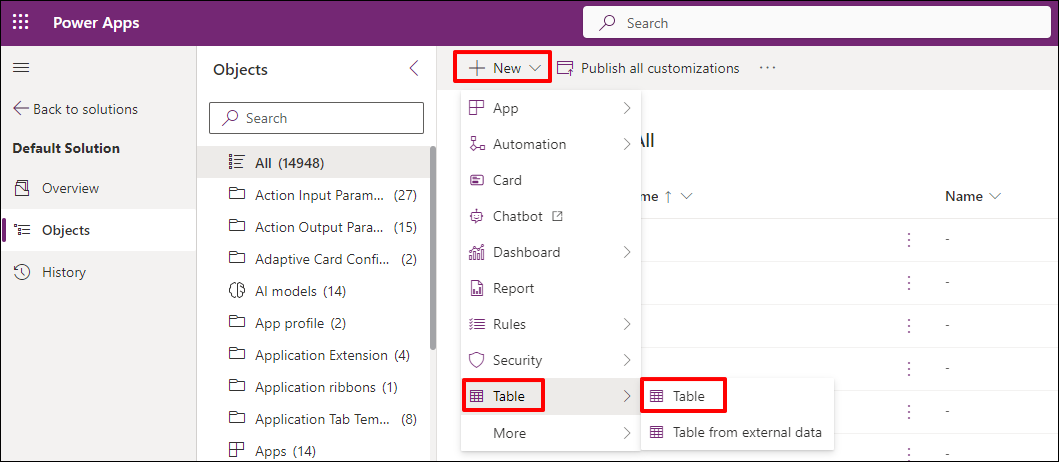The height and width of the screenshot is (462, 1059).
Task: Click the Power Apps title
Action: point(96,22)
